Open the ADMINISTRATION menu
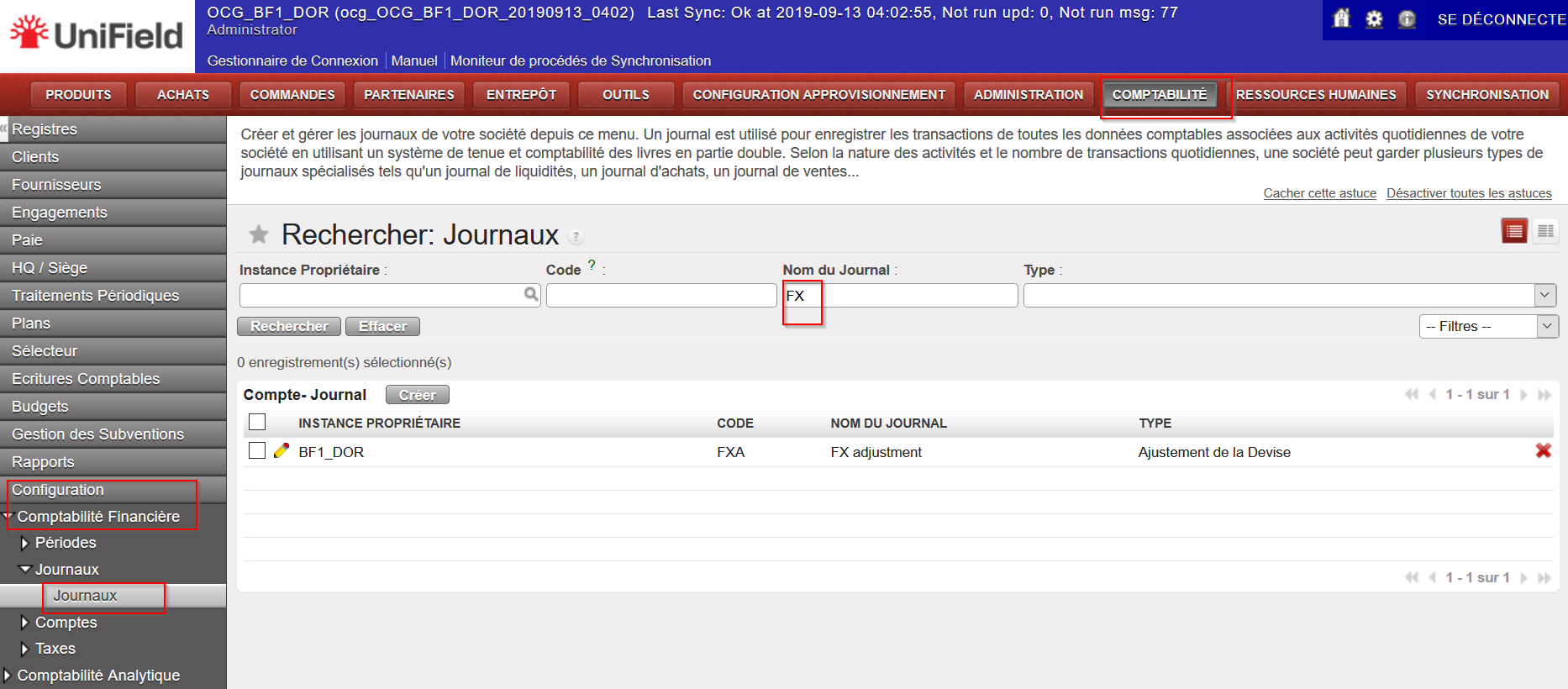Screen dimensions: 1568x689 tap(1029, 95)
